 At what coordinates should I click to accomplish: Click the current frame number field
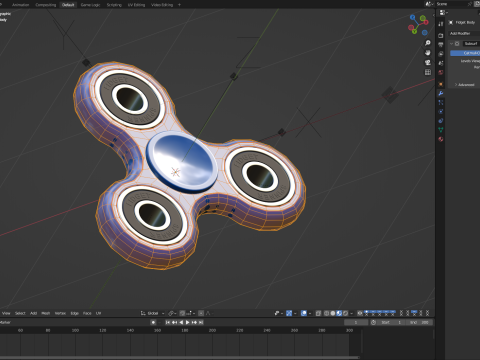(356, 322)
